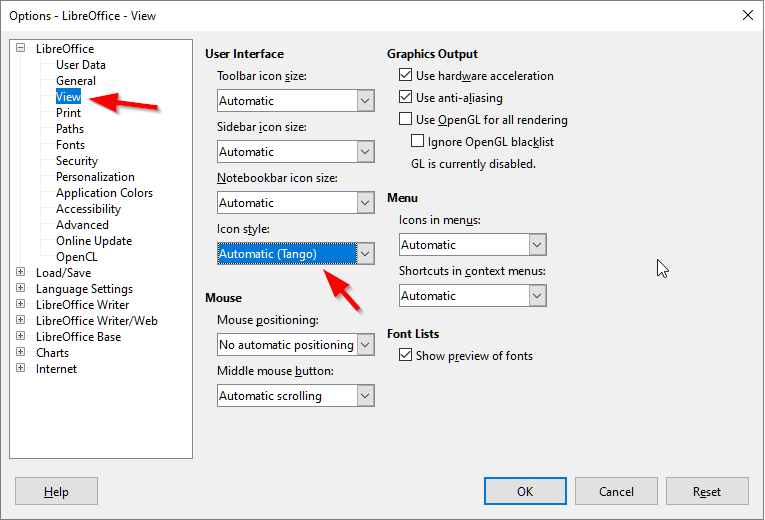Expand the LibreOffice Writer node
This screenshot has width=765, height=520.
pyautogui.click(x=20, y=304)
